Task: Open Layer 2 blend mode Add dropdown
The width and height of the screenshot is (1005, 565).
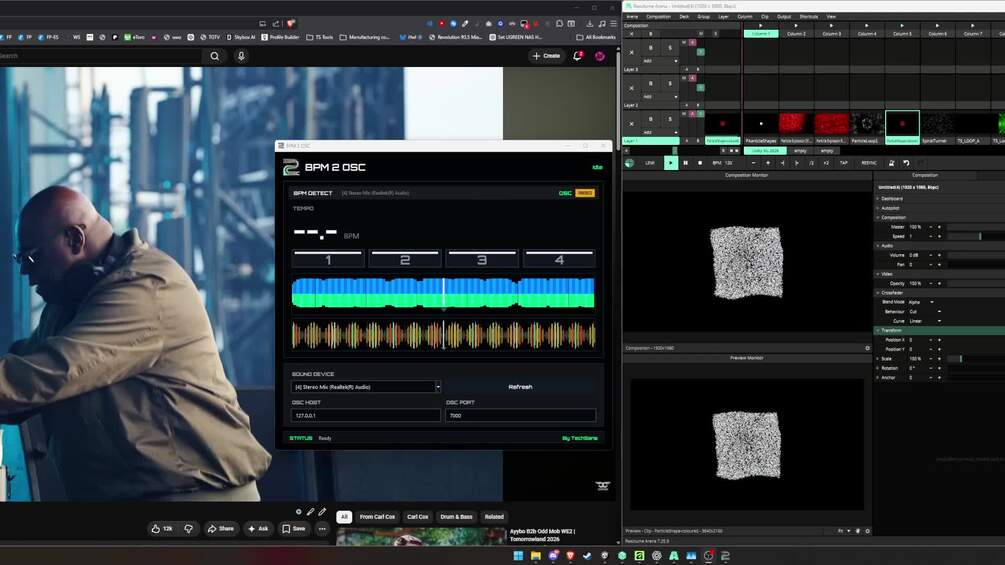Action: tap(660, 97)
